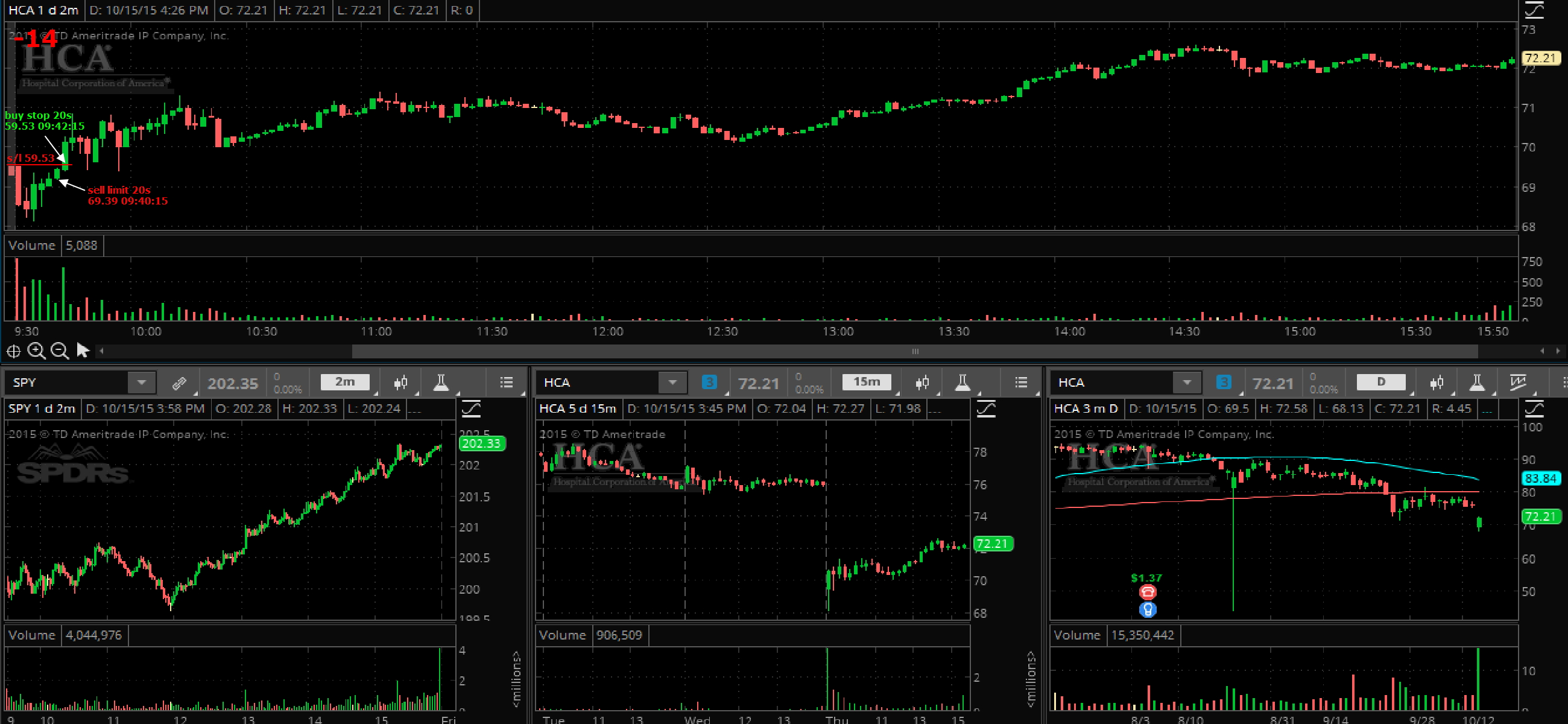Click the 72.21 green bubble on daily axis
This screenshot has width=1568, height=724.
tap(1541, 516)
